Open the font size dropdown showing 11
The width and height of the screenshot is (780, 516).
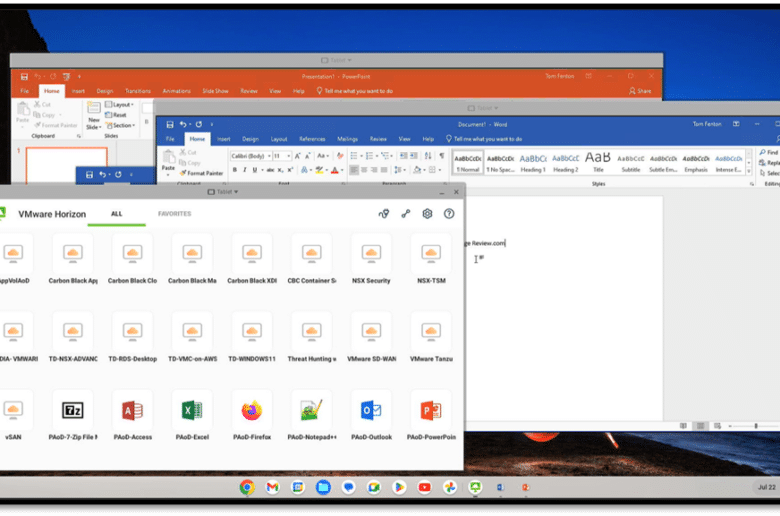pyautogui.click(x=289, y=156)
